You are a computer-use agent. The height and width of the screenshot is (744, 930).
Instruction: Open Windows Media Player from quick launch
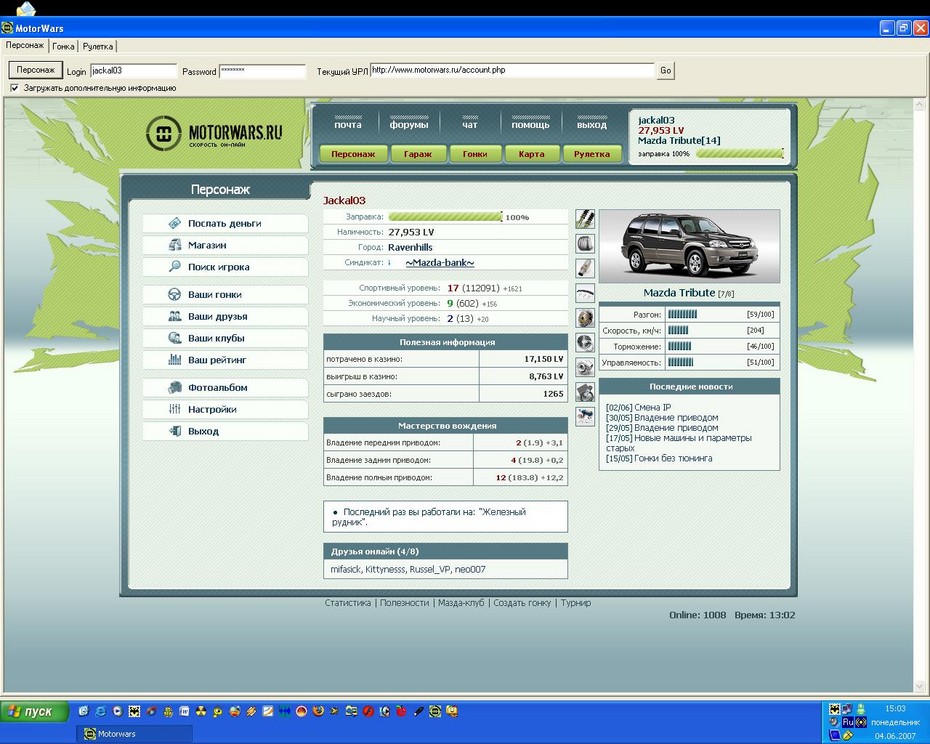(117, 711)
